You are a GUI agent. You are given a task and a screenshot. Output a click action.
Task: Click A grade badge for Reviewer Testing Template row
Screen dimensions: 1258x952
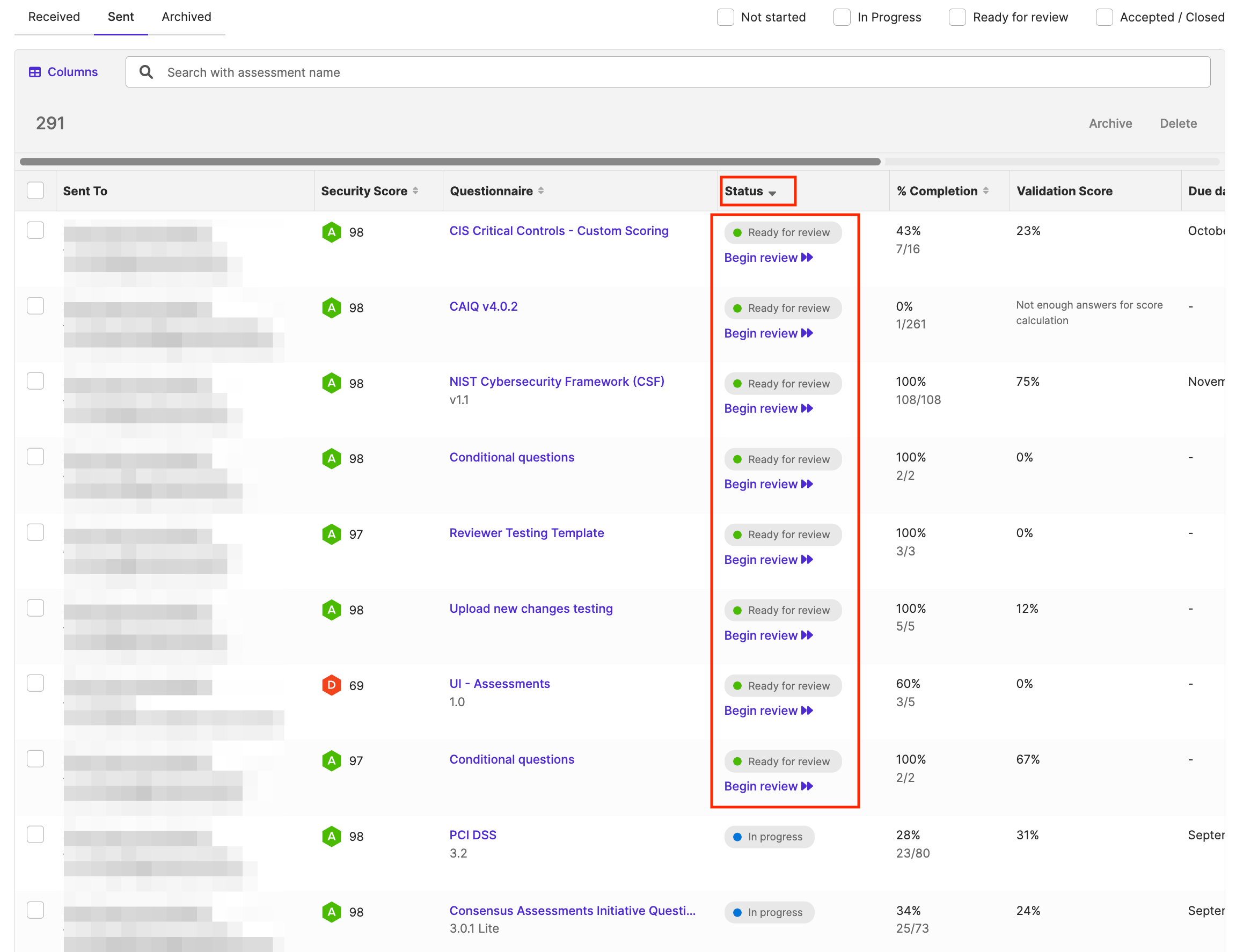click(x=332, y=534)
